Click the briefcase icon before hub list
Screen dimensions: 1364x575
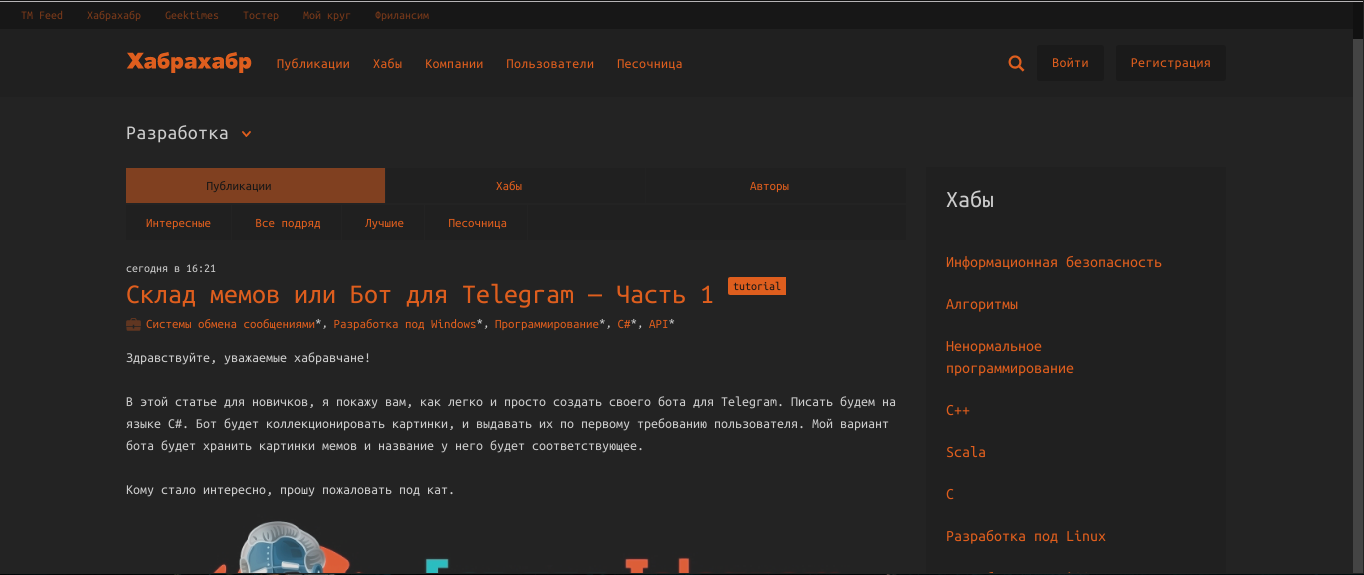point(133,324)
